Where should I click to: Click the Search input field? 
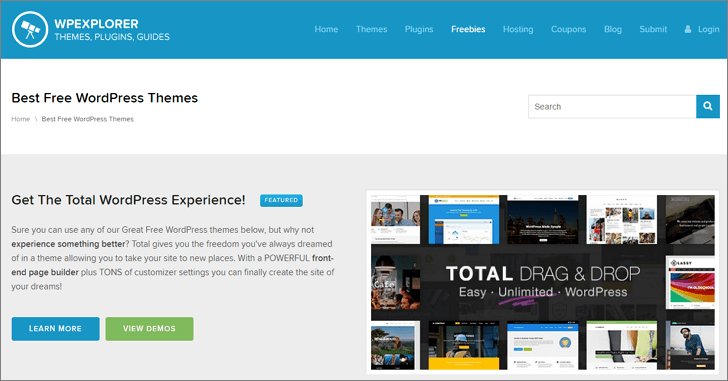click(x=612, y=106)
